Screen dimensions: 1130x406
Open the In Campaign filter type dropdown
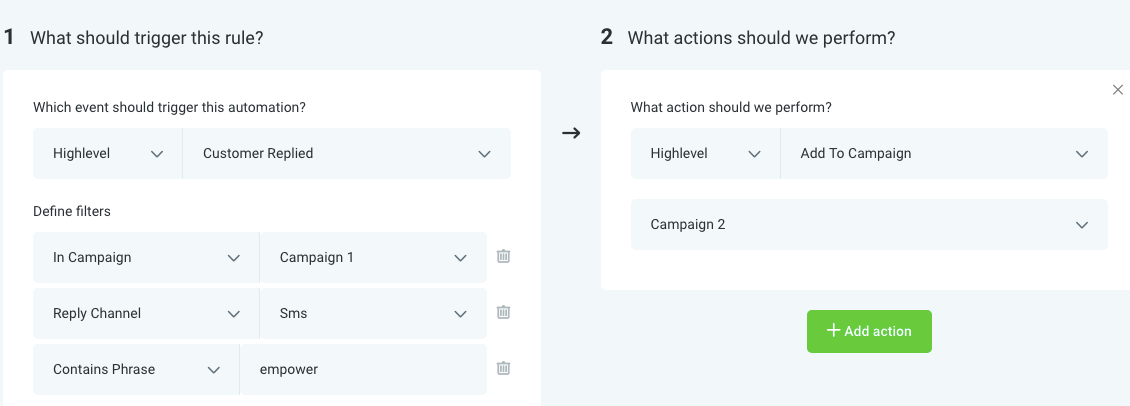click(x=146, y=257)
